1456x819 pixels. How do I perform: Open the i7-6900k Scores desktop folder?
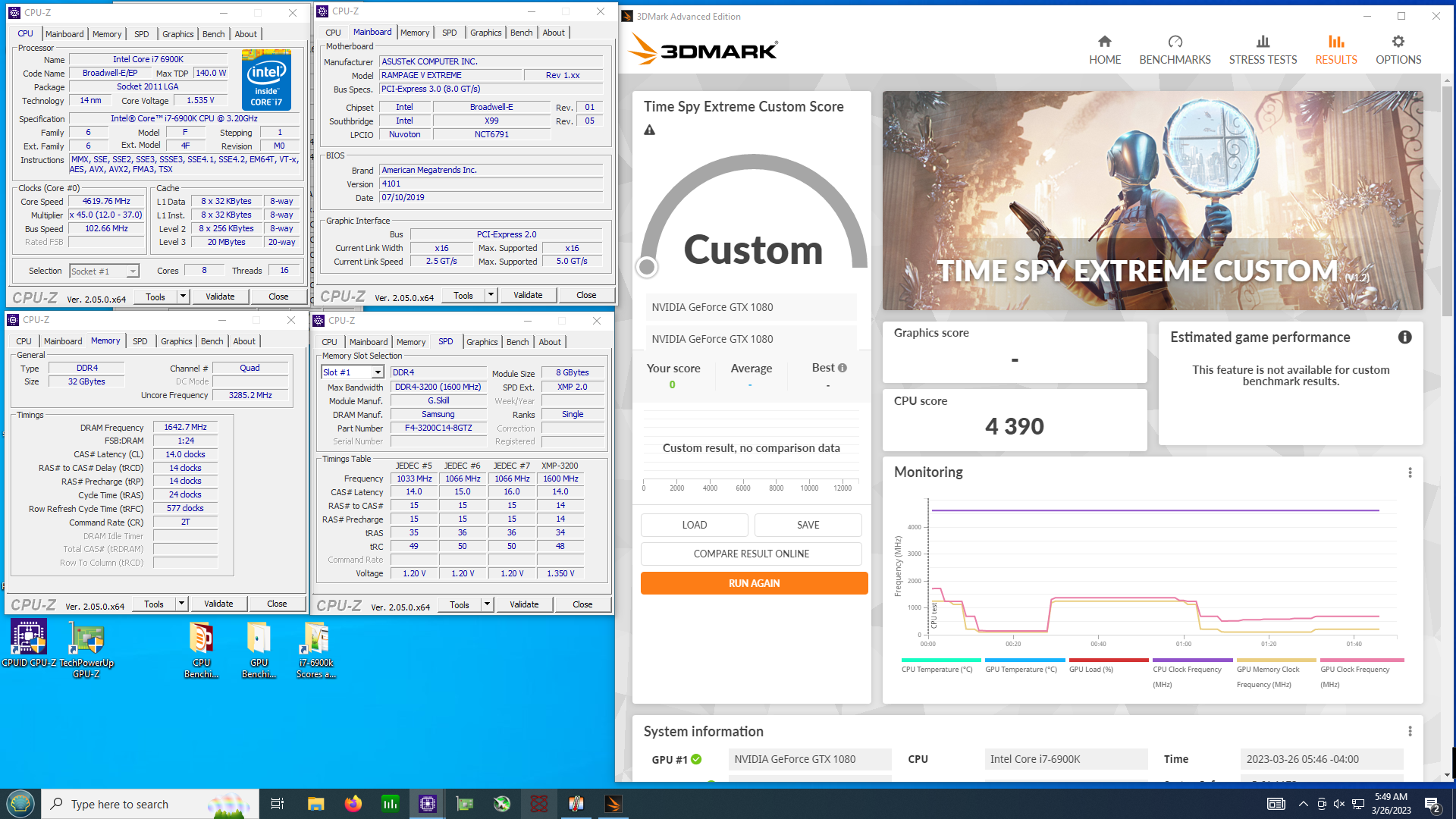[315, 650]
